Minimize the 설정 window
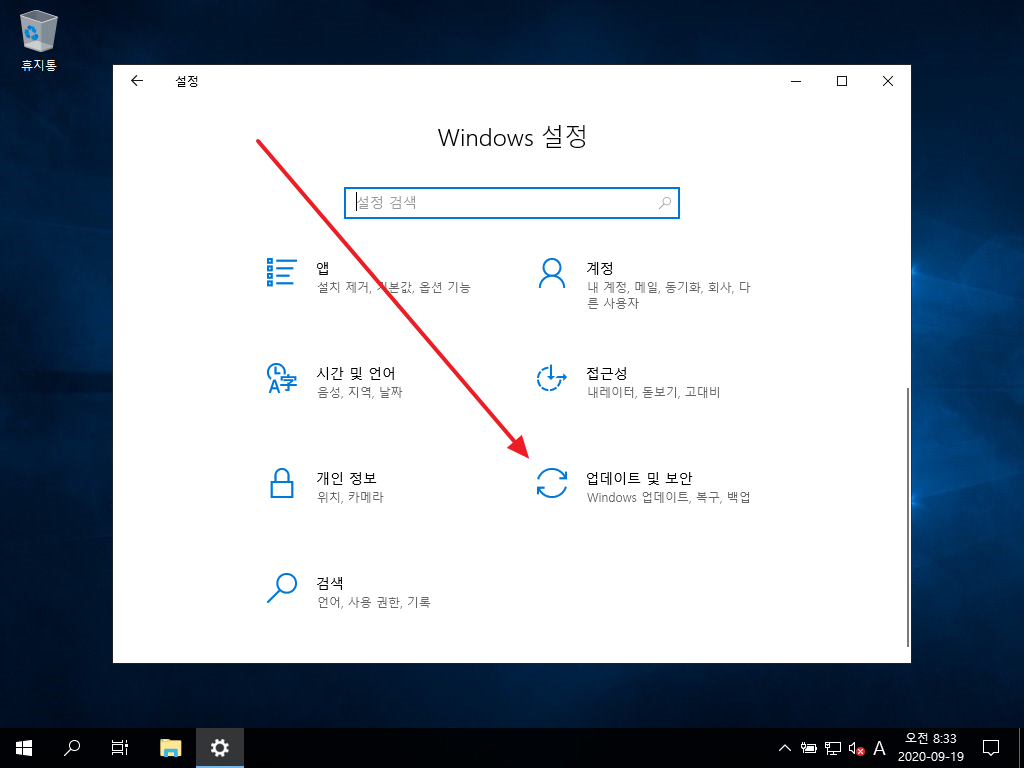Viewport: 1024px width, 768px height. click(796, 81)
